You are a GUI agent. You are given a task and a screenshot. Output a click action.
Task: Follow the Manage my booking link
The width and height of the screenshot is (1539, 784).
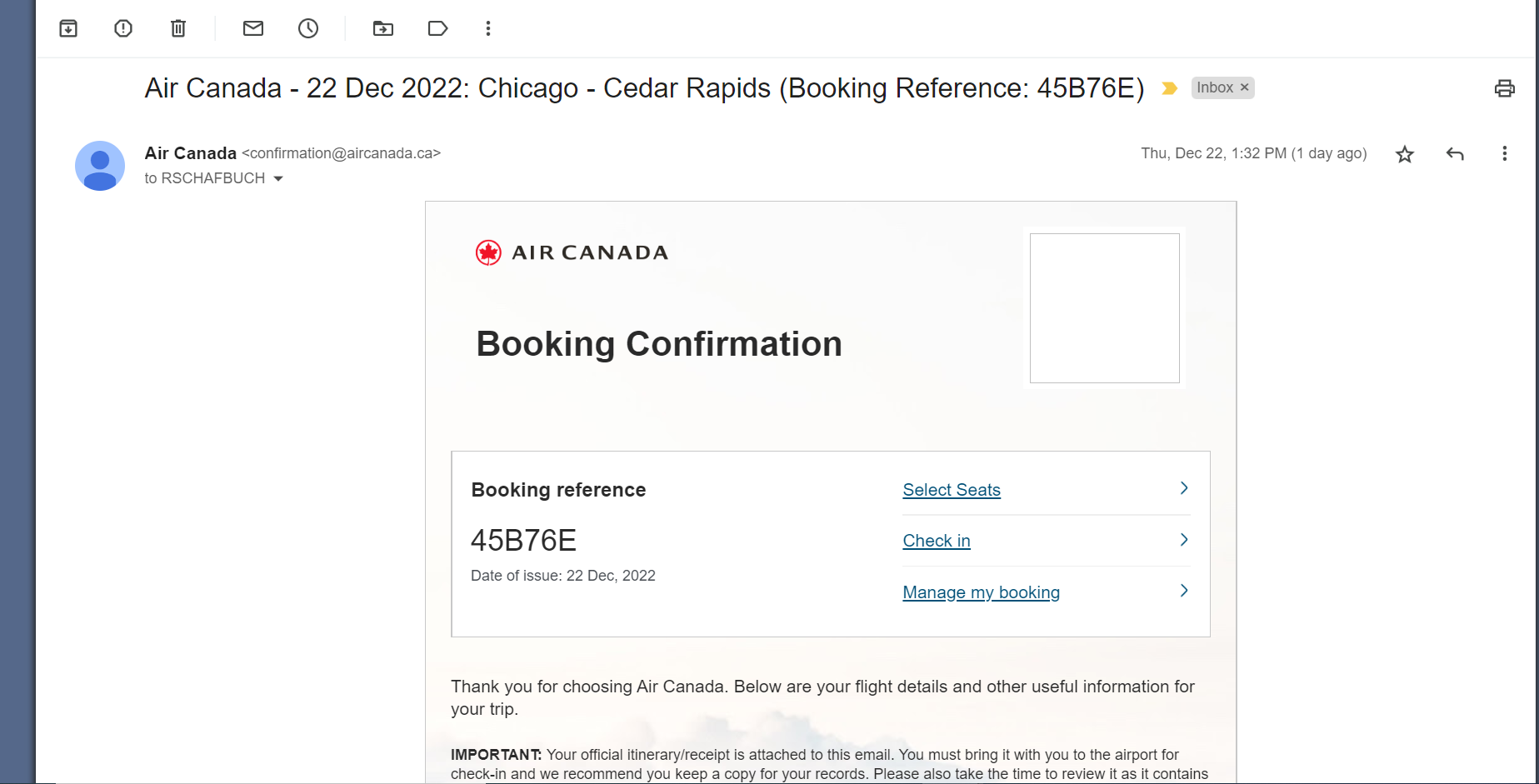pos(981,592)
